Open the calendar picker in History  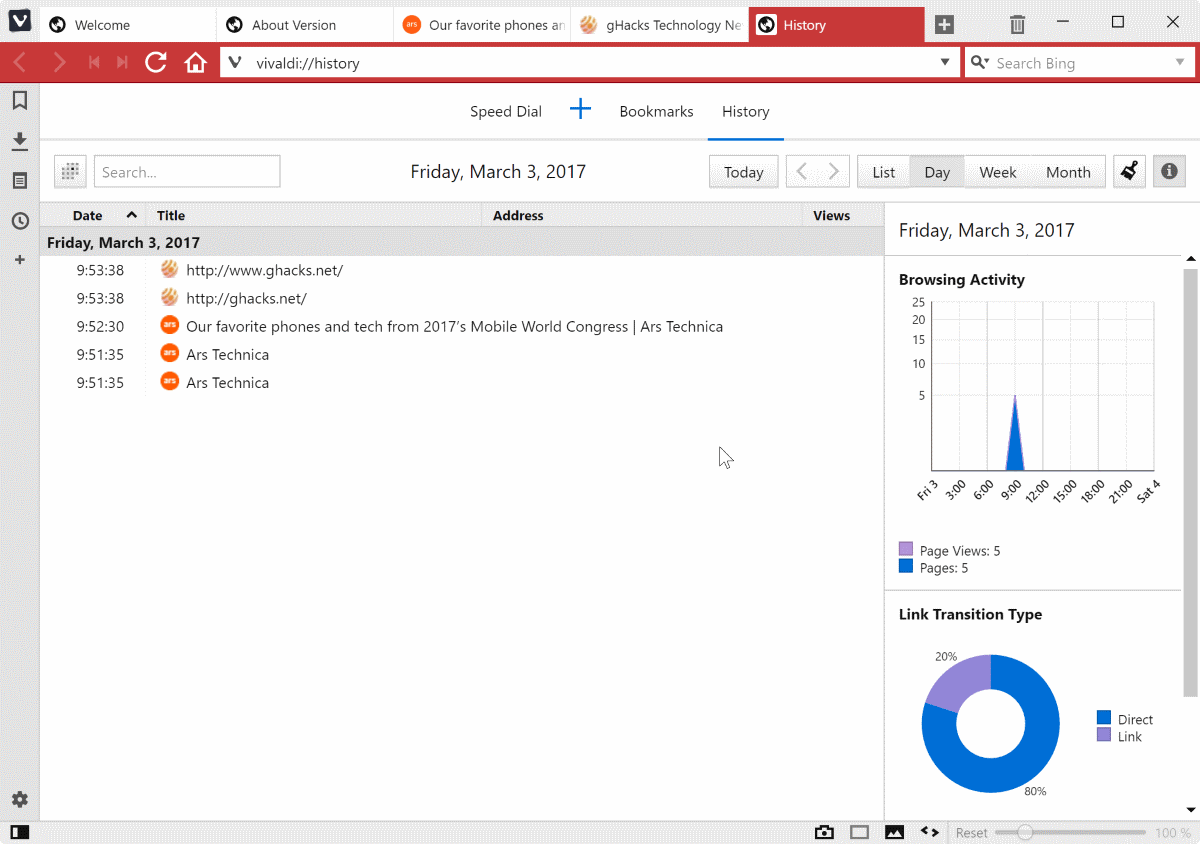point(70,172)
